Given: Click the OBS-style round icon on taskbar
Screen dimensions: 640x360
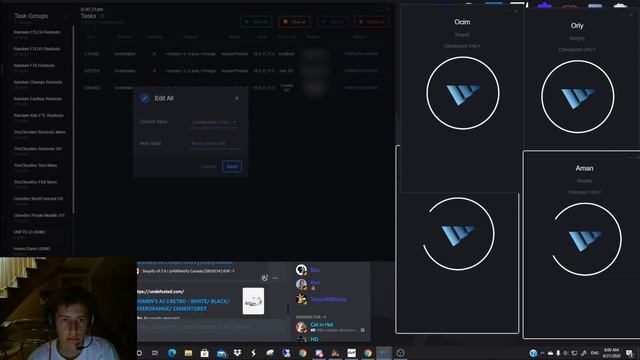Looking at the screenshot, I should coord(400,353).
